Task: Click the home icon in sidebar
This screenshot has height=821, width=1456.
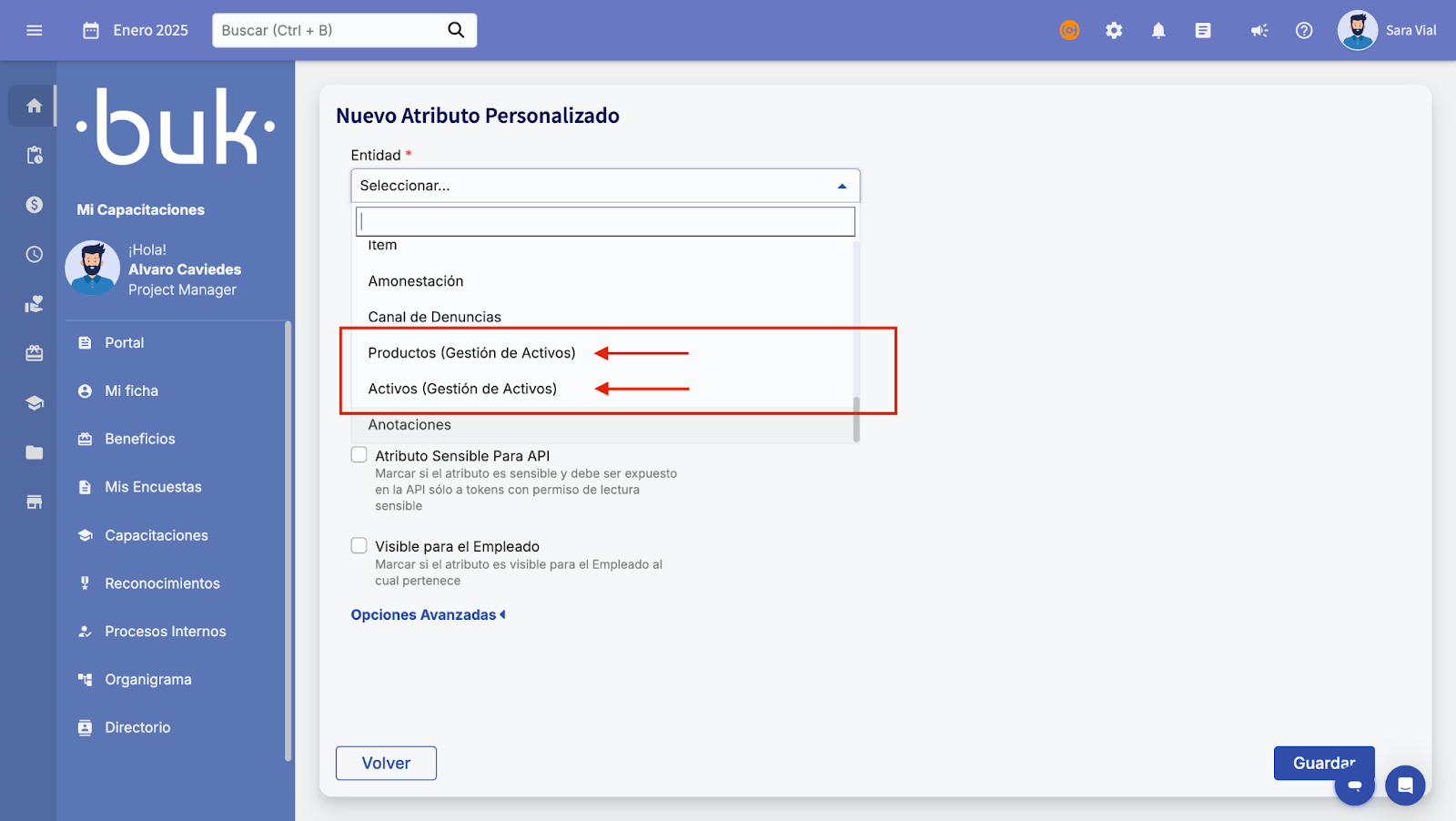Action: 35,106
